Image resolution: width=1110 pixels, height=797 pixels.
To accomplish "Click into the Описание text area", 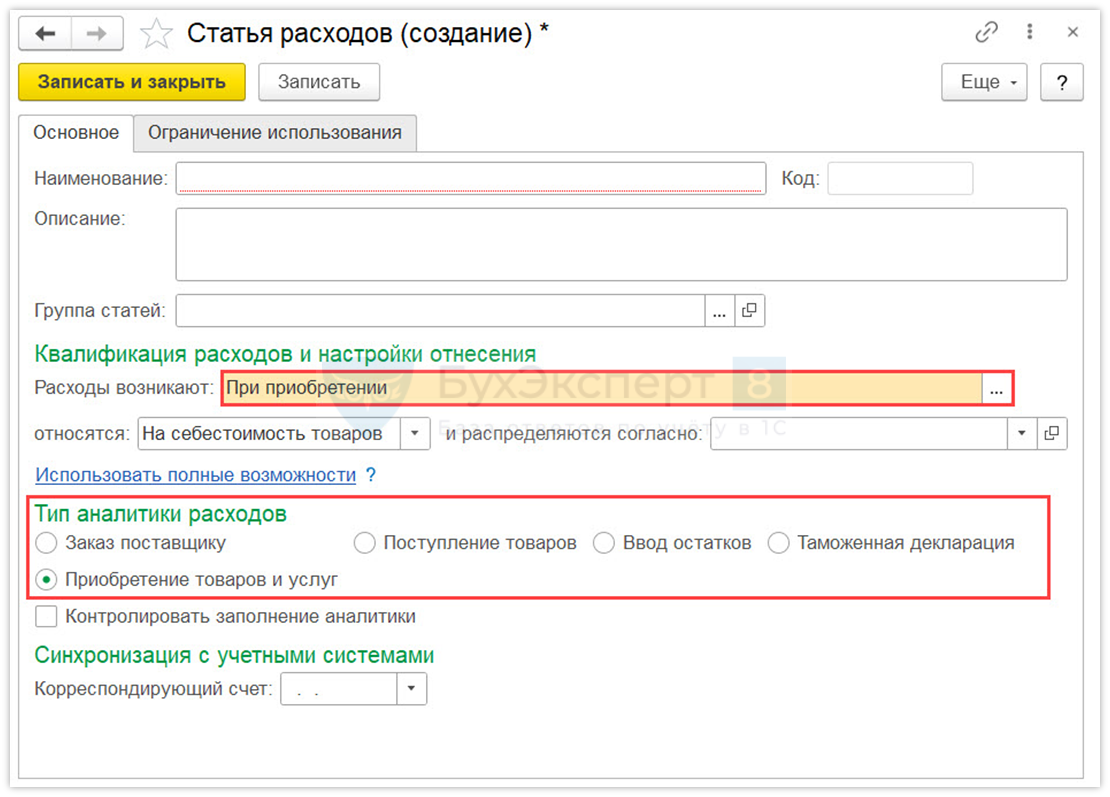I will [622, 244].
